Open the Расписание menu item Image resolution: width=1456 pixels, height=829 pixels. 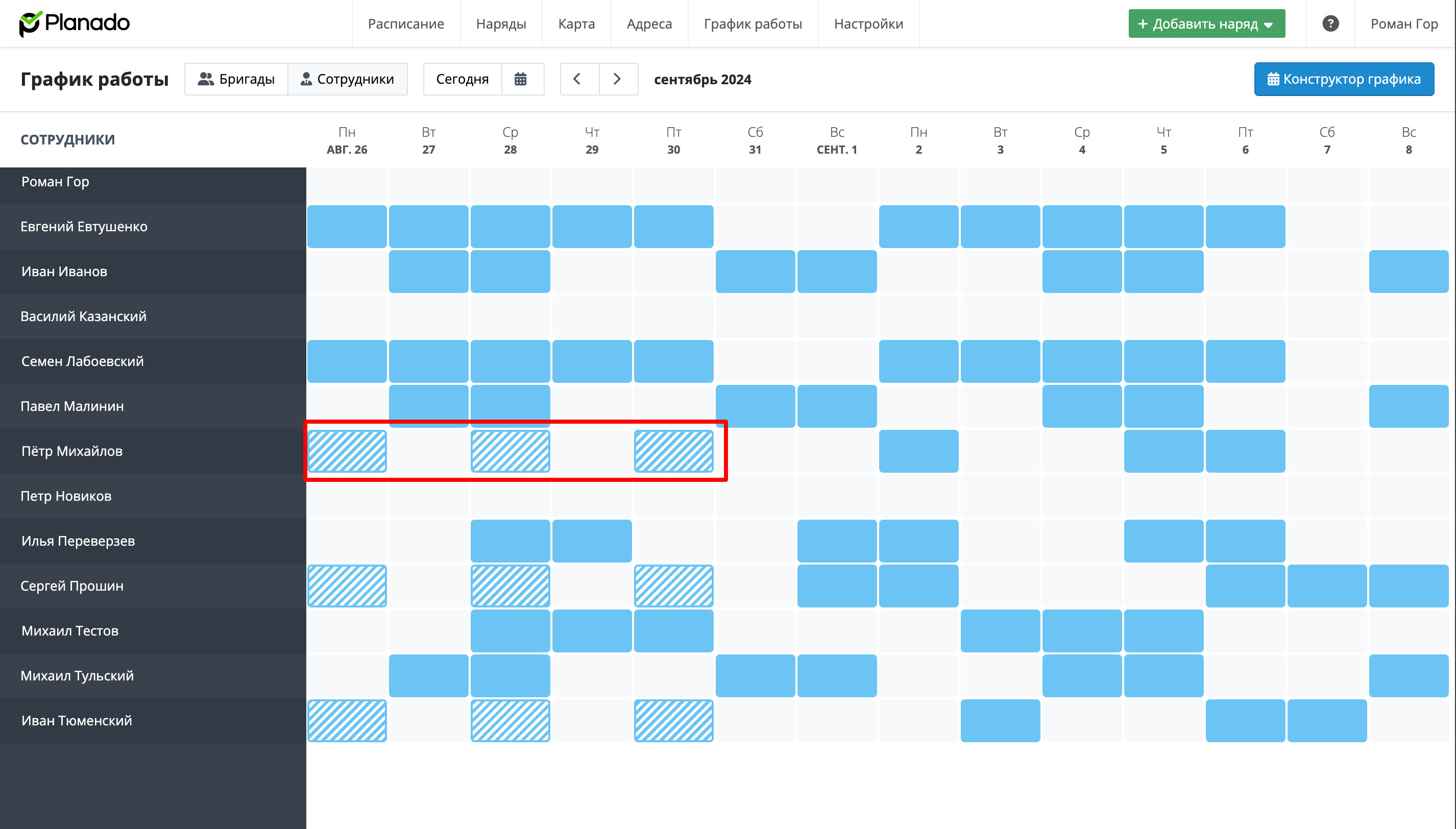coord(405,24)
